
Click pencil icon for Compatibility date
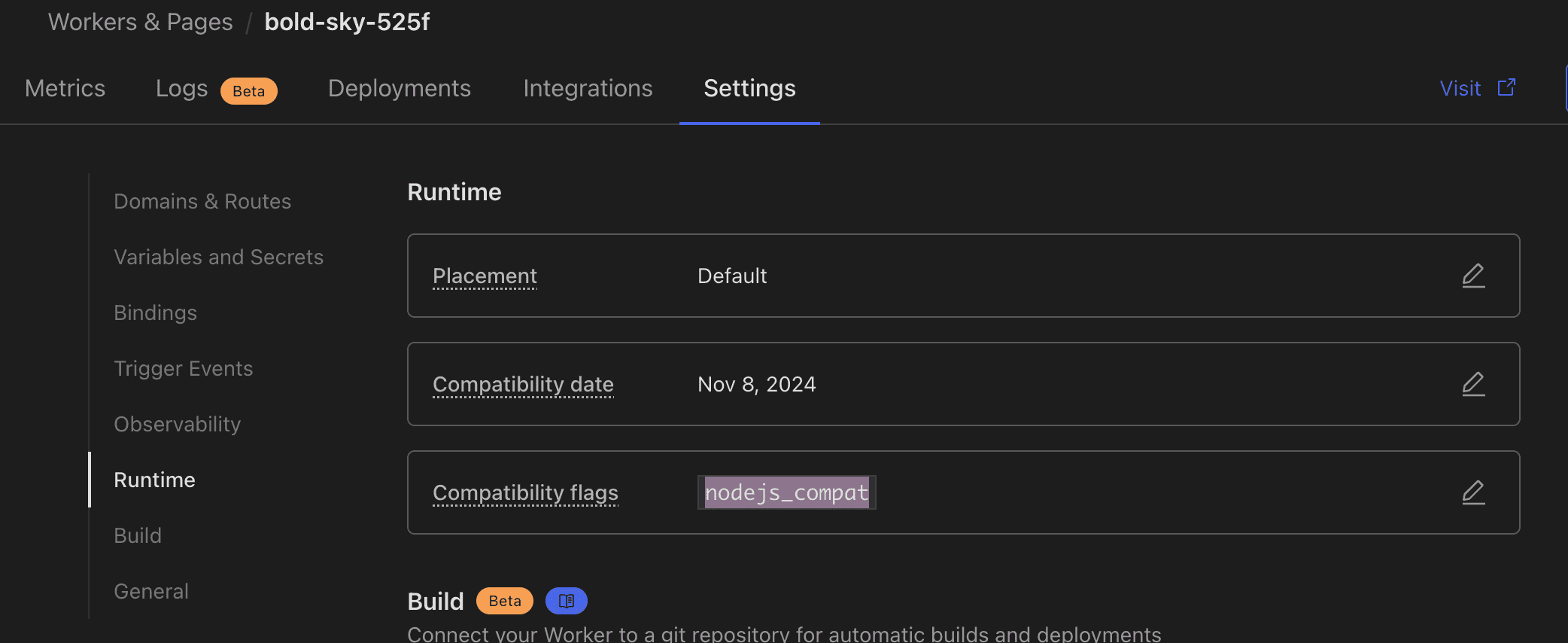tap(1472, 384)
